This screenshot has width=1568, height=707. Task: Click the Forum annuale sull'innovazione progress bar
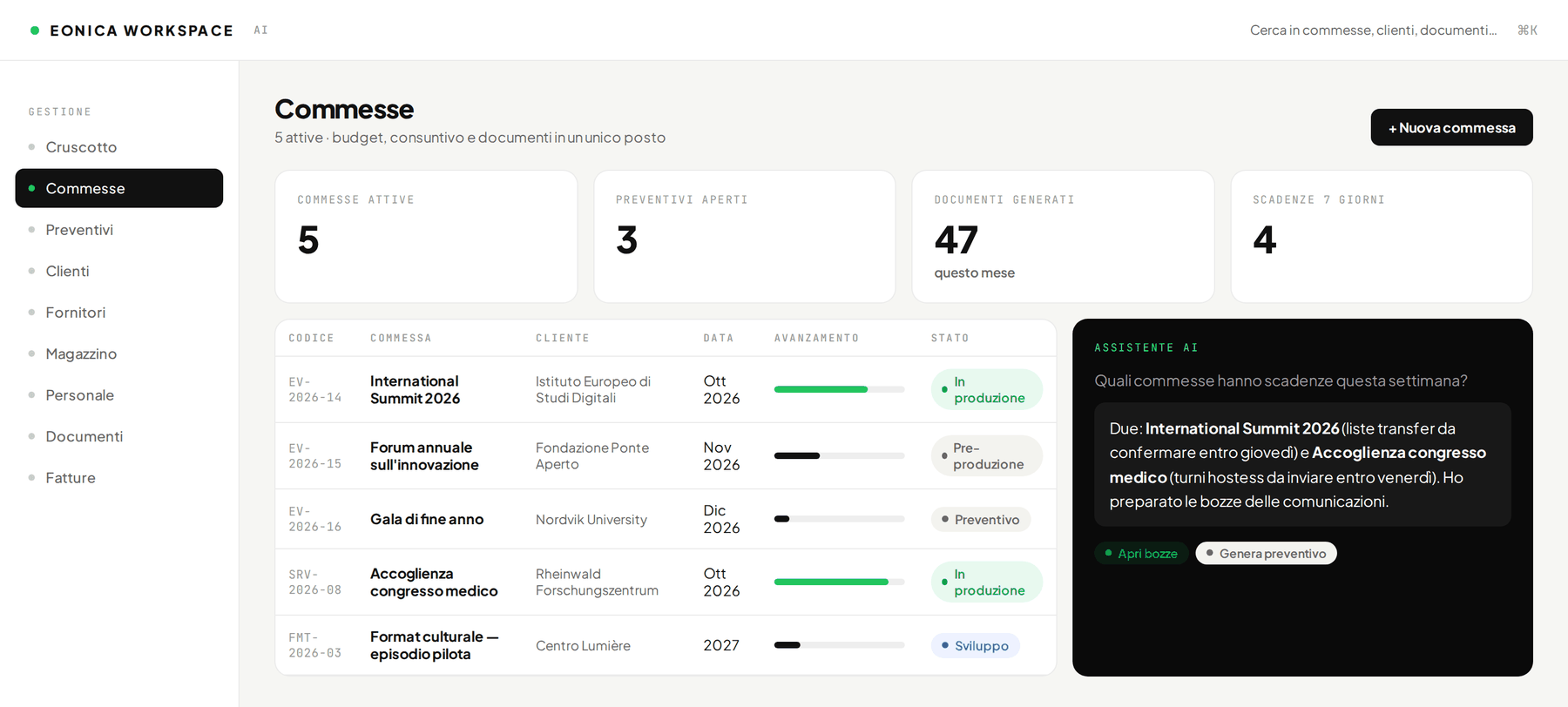click(840, 455)
